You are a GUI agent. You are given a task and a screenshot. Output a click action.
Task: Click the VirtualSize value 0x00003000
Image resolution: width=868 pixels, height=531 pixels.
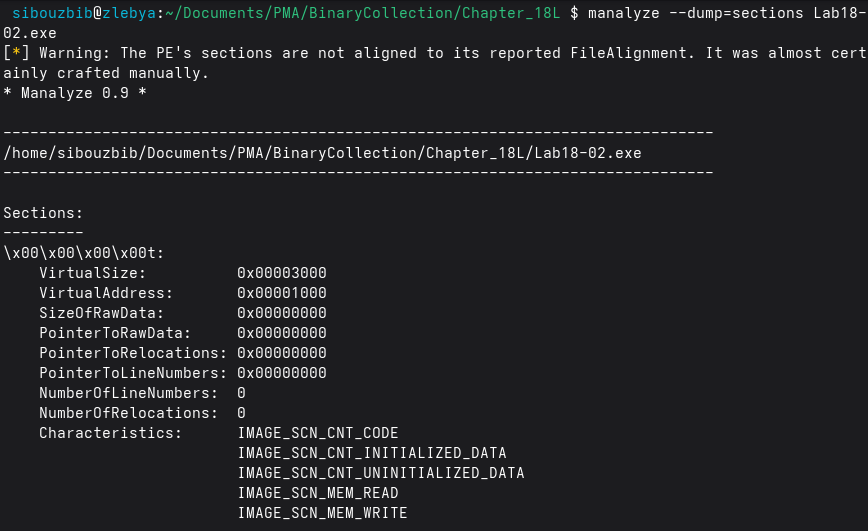pyautogui.click(x=282, y=273)
